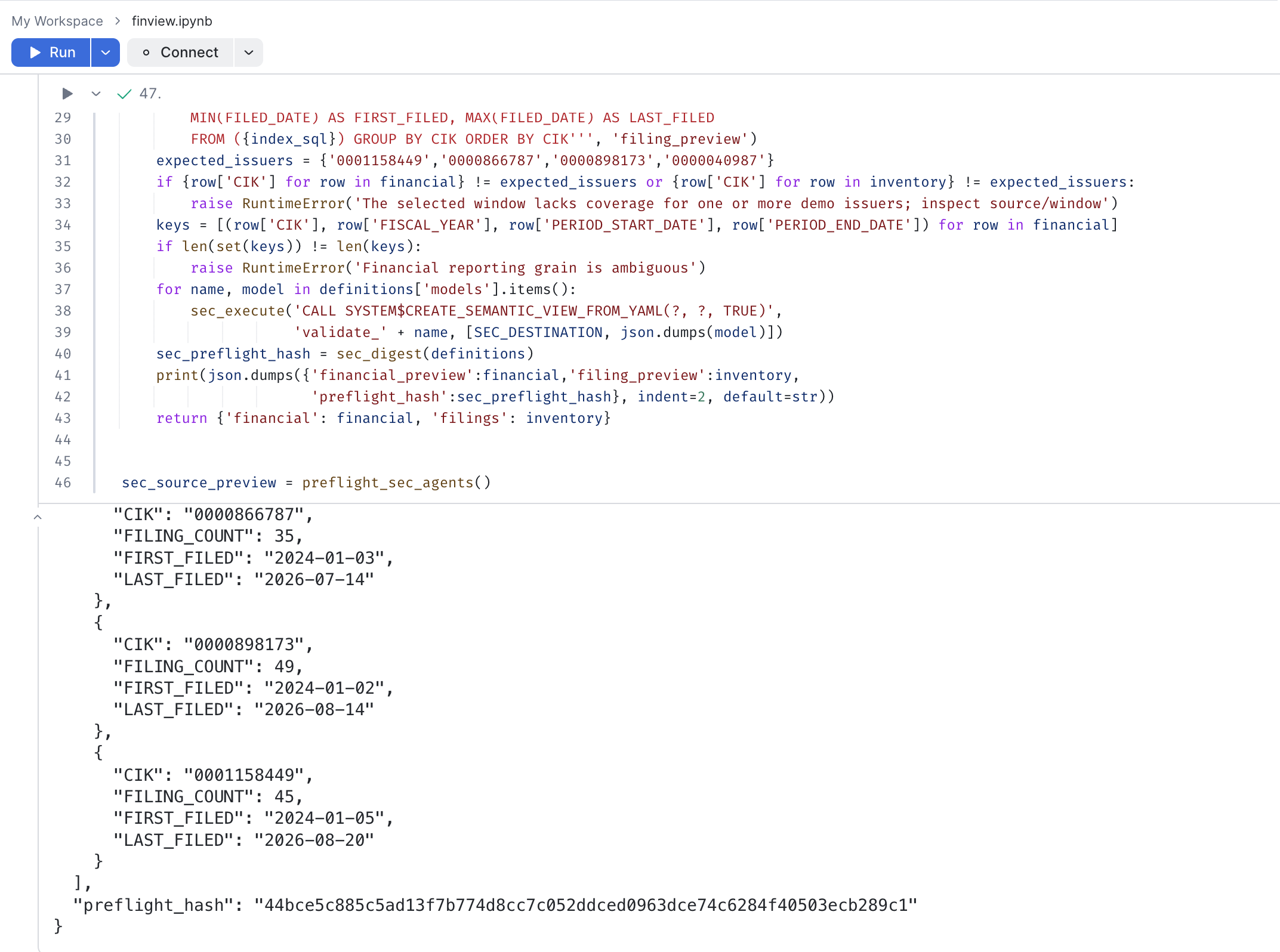
Task: Click output "CIK": "0001158449"
Action: (x=213, y=775)
